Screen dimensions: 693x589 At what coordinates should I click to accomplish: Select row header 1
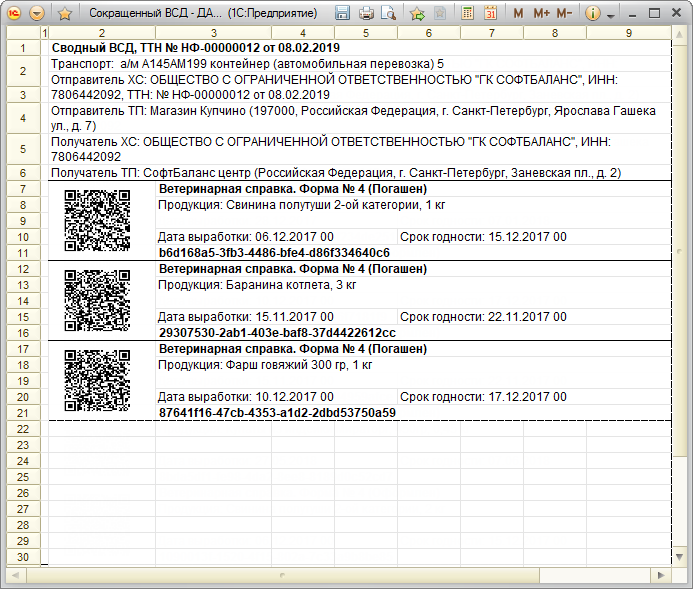coord(23,48)
